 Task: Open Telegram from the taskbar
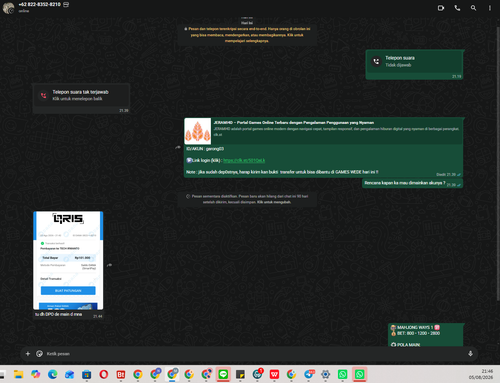point(309,374)
